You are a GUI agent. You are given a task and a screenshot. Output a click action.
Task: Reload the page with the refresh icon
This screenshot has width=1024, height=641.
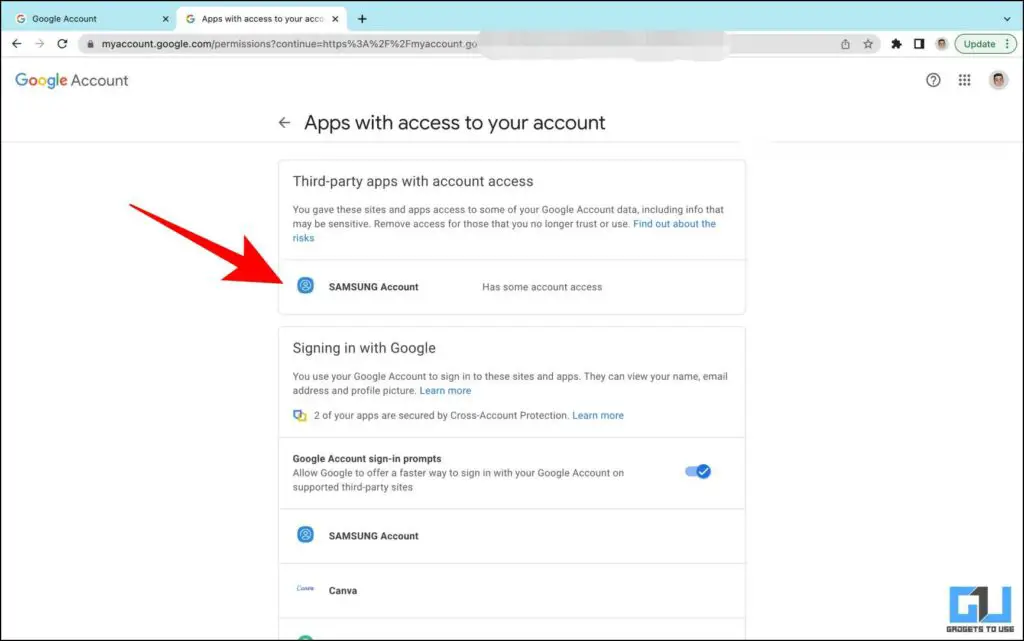tap(62, 44)
